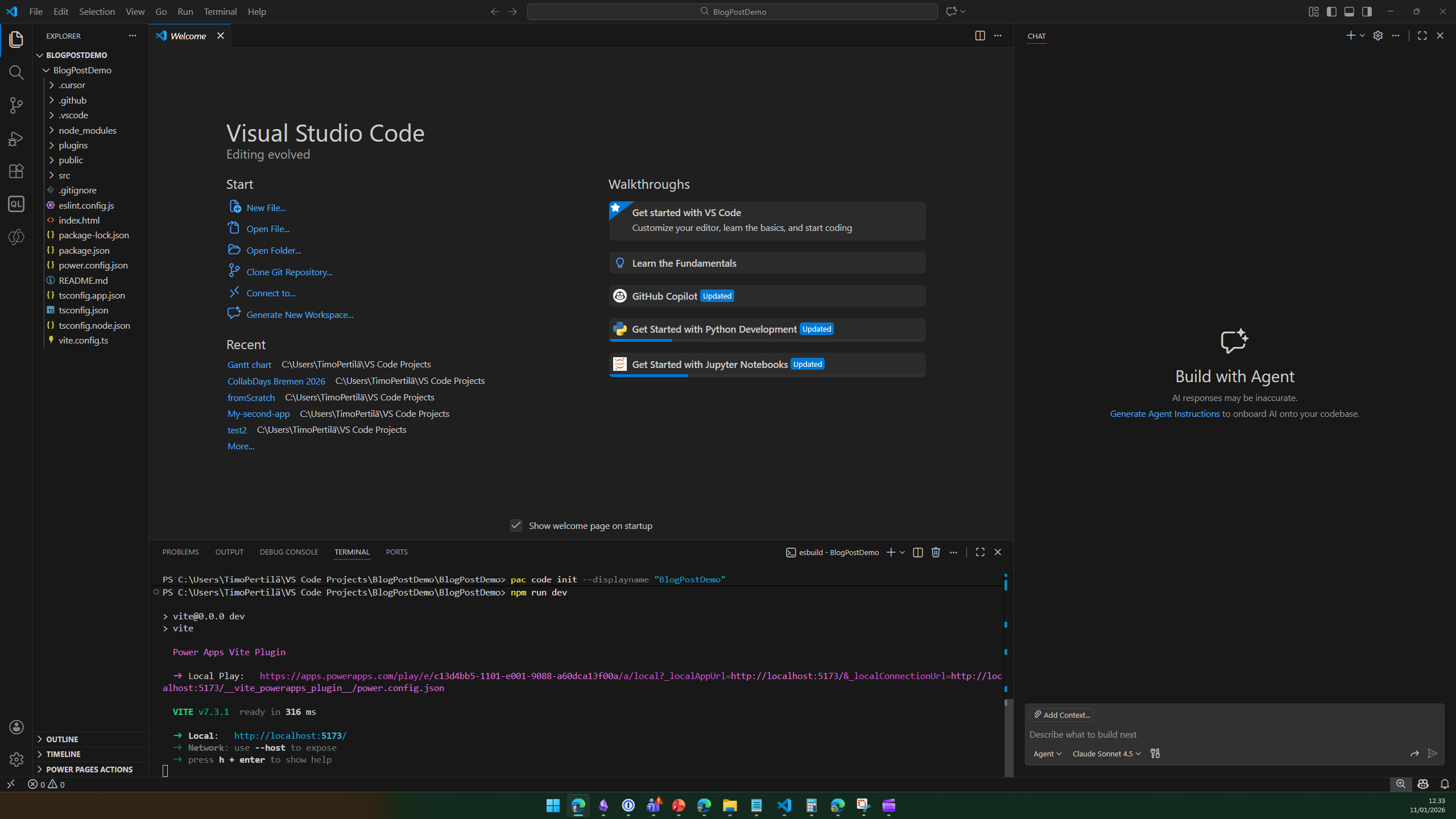Toggle primary side bar visibility
Viewport: 1456px width, 819px height.
[x=1331, y=11]
